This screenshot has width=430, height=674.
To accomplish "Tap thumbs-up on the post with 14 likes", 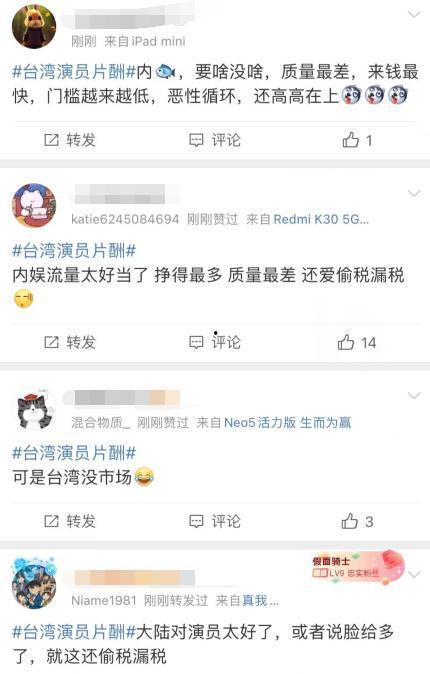I will pyautogui.click(x=356, y=342).
